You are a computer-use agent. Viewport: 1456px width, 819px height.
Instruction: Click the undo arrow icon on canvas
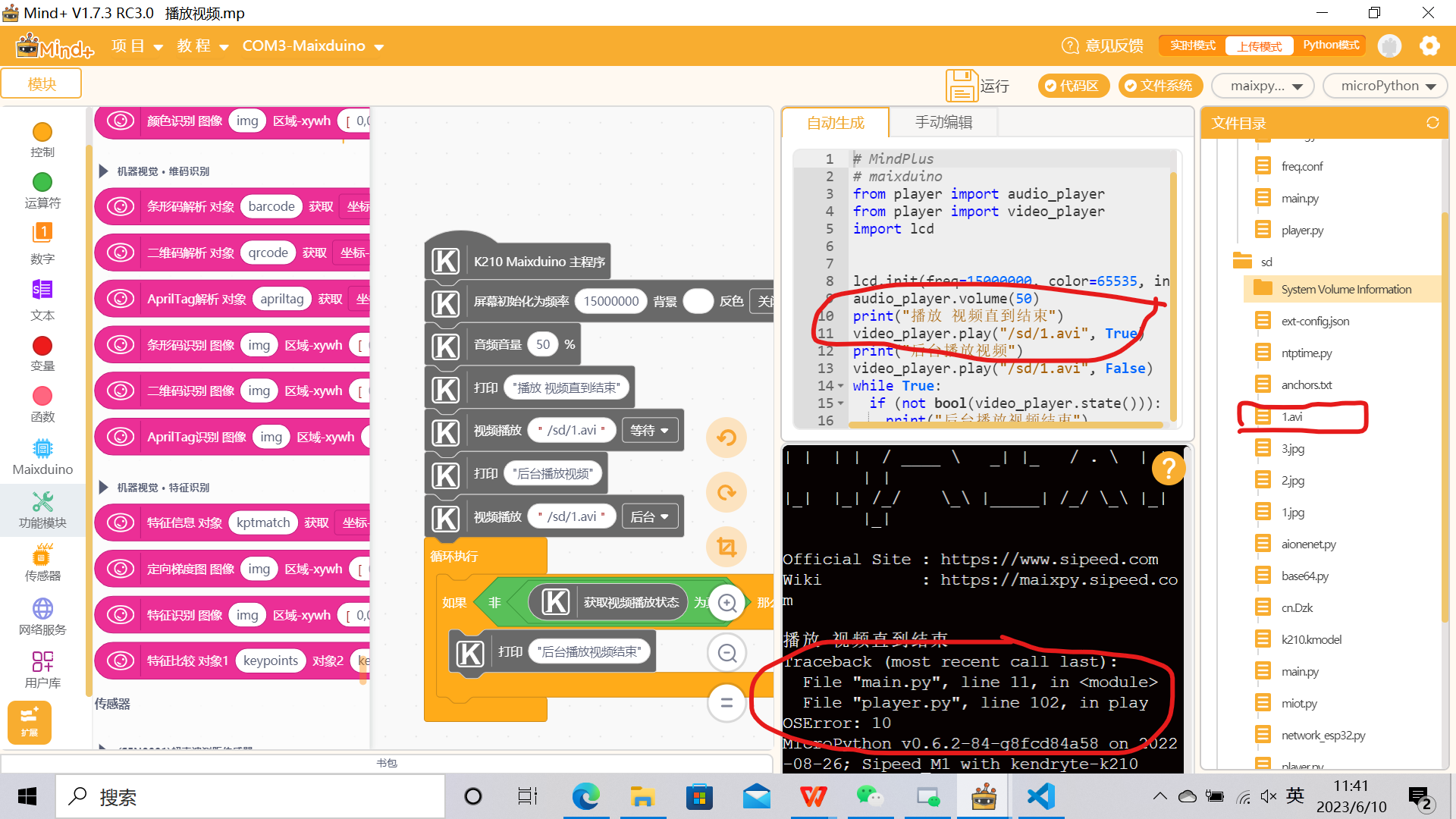[x=726, y=438]
